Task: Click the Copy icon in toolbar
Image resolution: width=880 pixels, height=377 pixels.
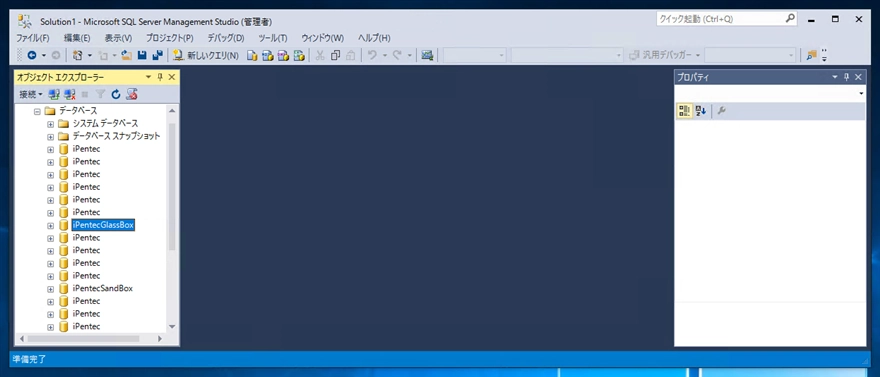Action: 336,55
